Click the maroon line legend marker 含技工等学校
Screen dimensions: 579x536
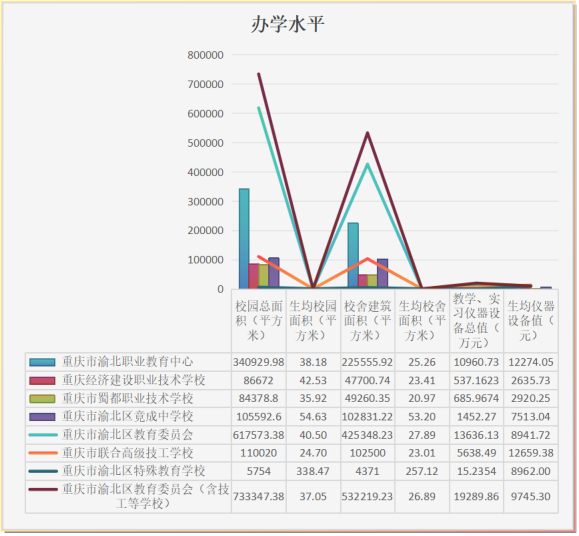tap(43, 489)
